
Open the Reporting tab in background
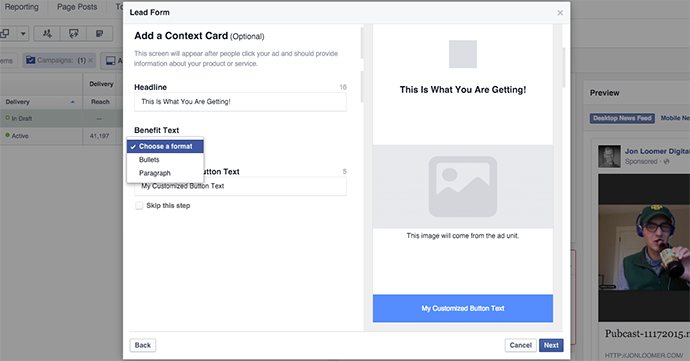point(22,7)
